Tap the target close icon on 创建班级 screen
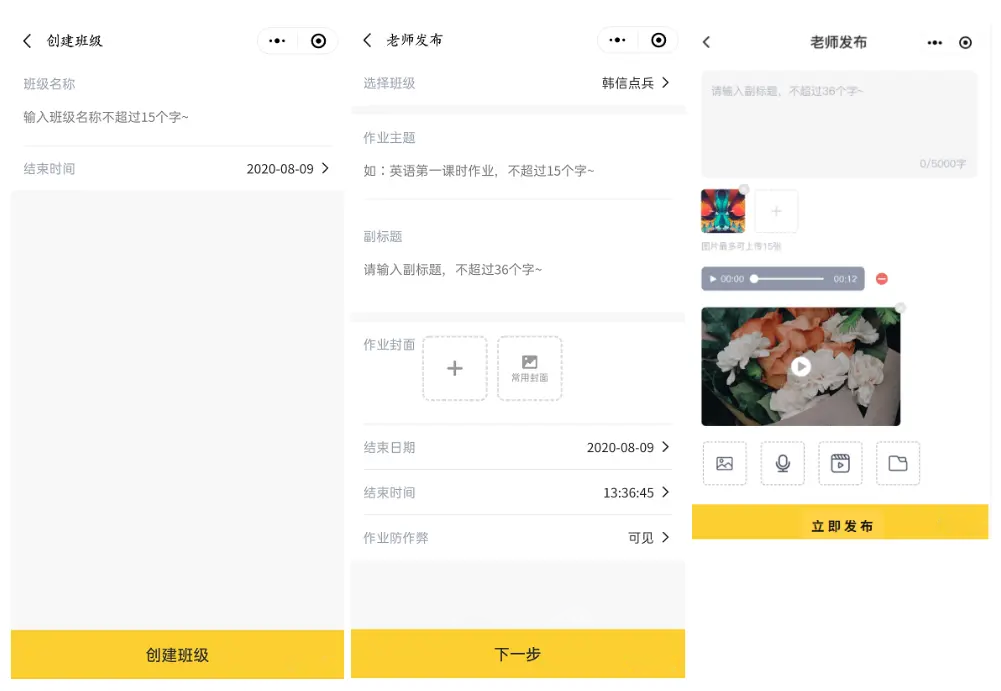The image size is (1001, 691). pos(318,41)
